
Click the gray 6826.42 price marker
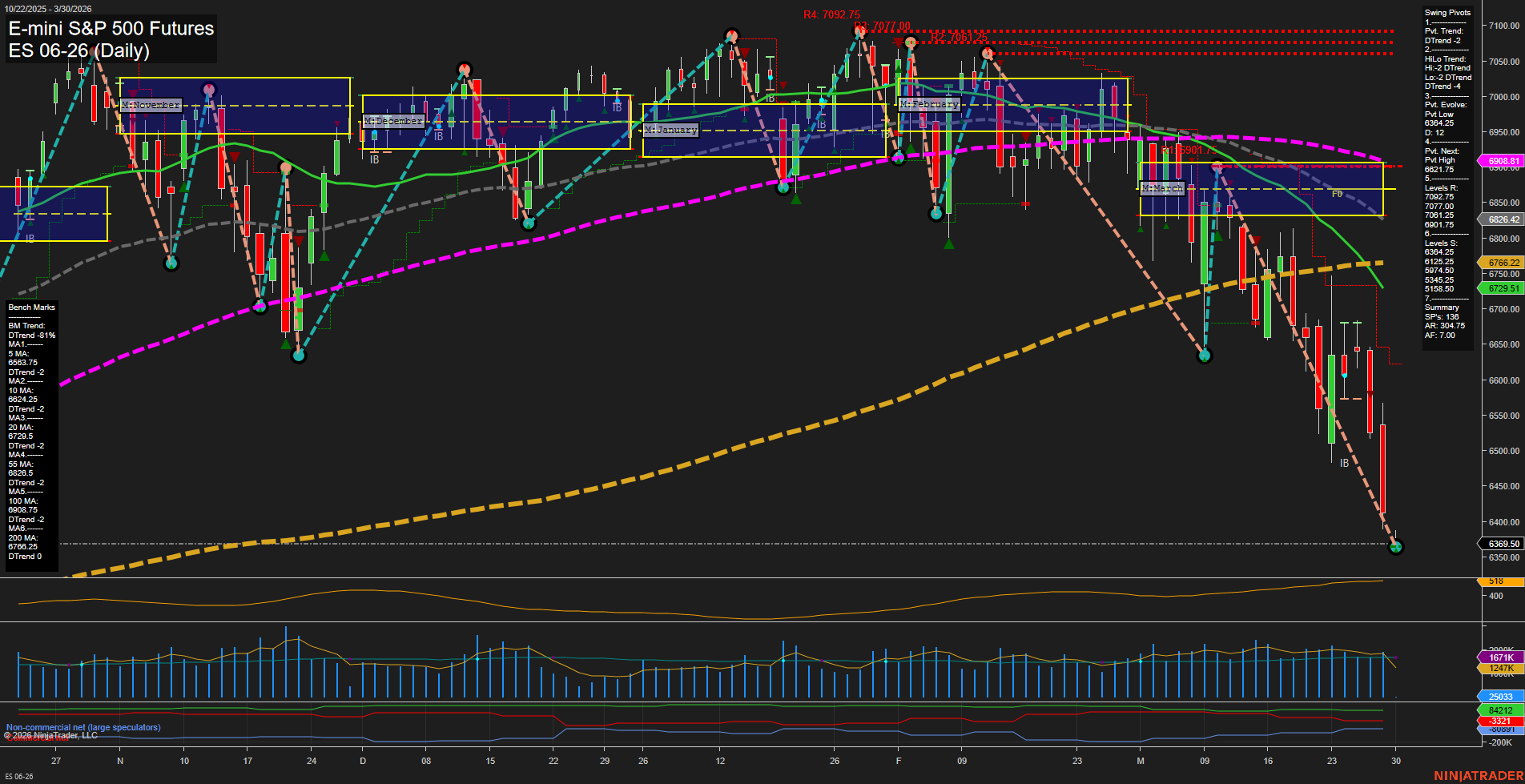(x=1500, y=218)
